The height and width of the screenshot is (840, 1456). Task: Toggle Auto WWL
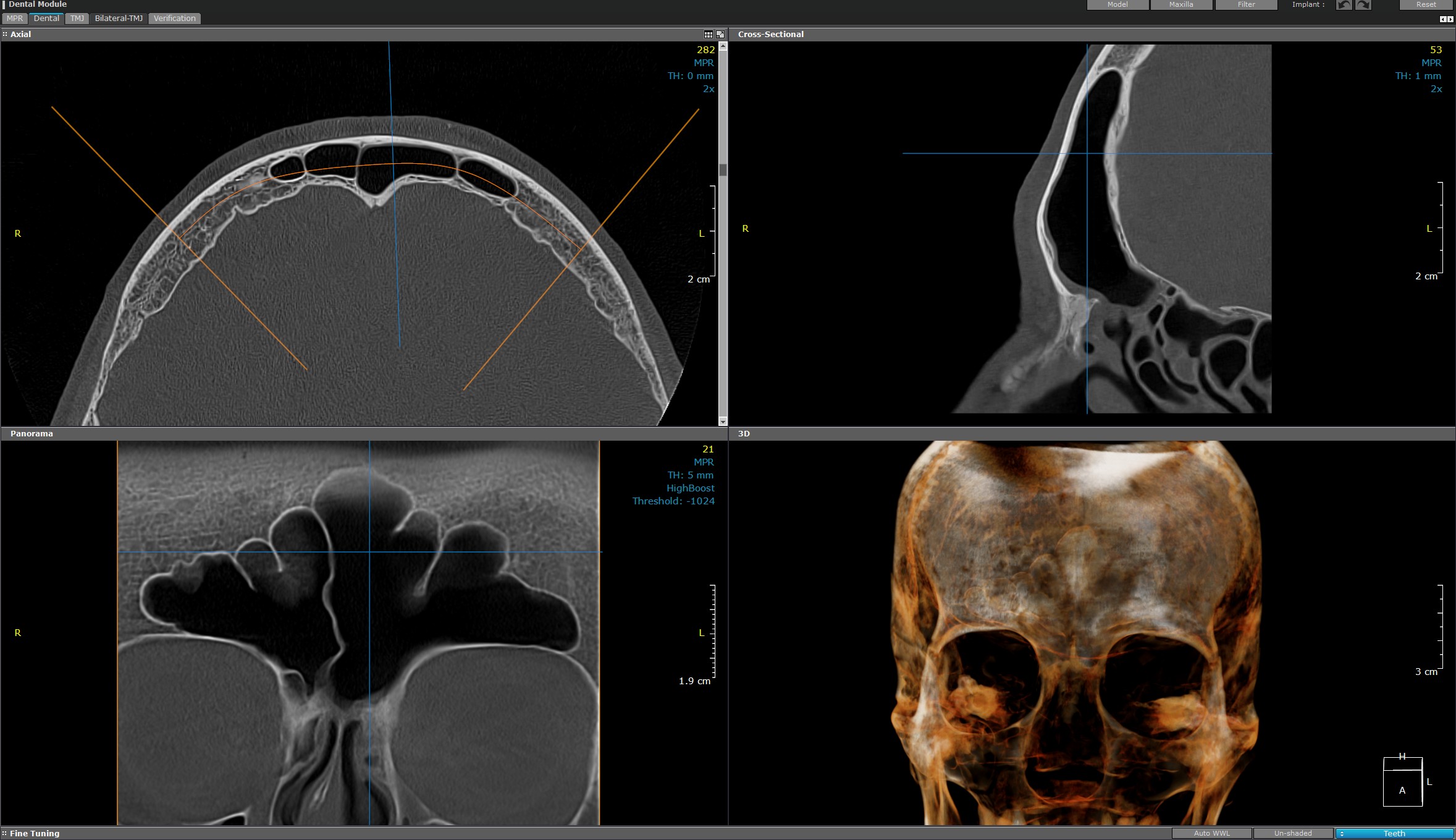[1211, 833]
